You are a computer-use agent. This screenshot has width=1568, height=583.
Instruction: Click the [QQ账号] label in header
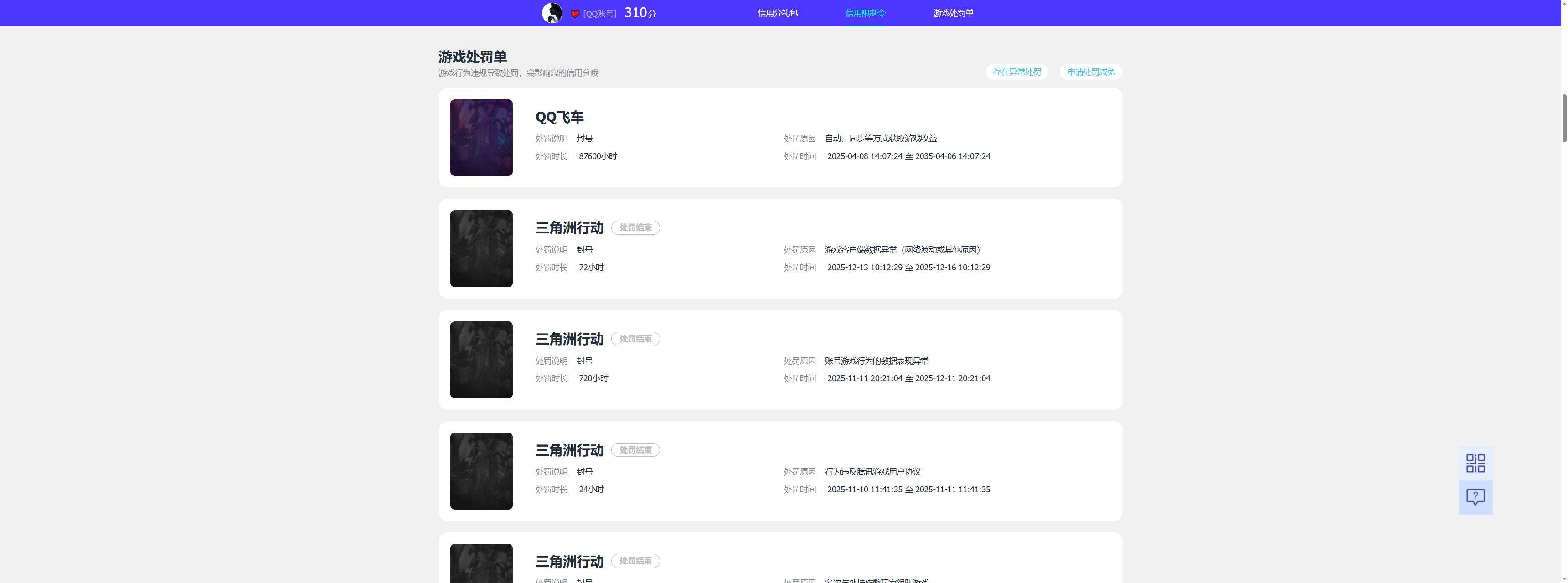point(599,14)
